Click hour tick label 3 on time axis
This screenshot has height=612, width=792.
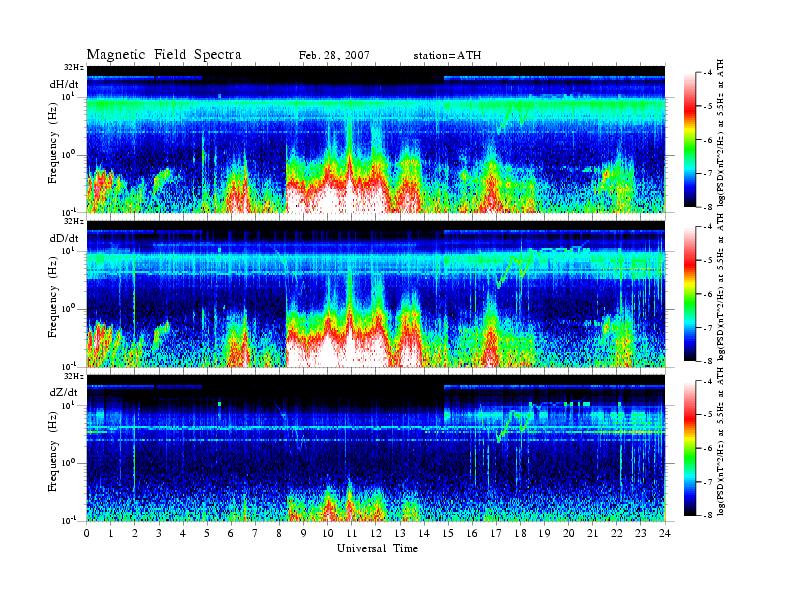(159, 534)
